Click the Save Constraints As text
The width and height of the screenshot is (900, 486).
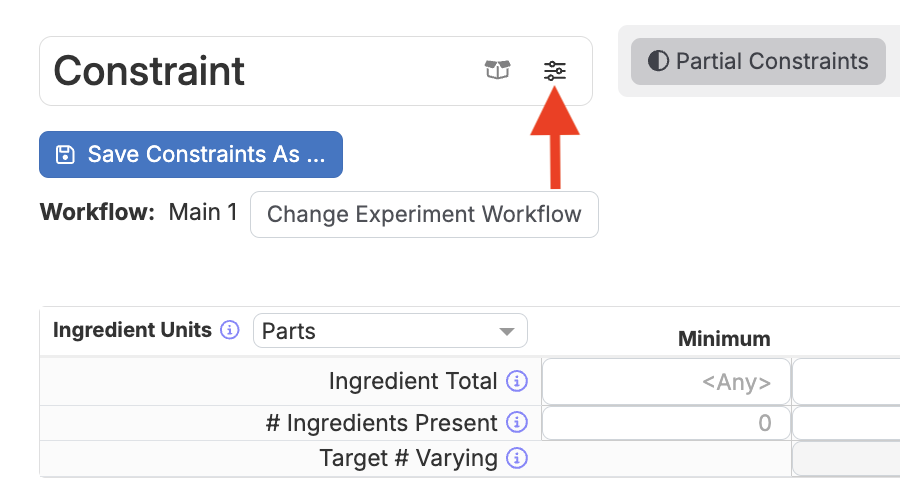point(206,154)
